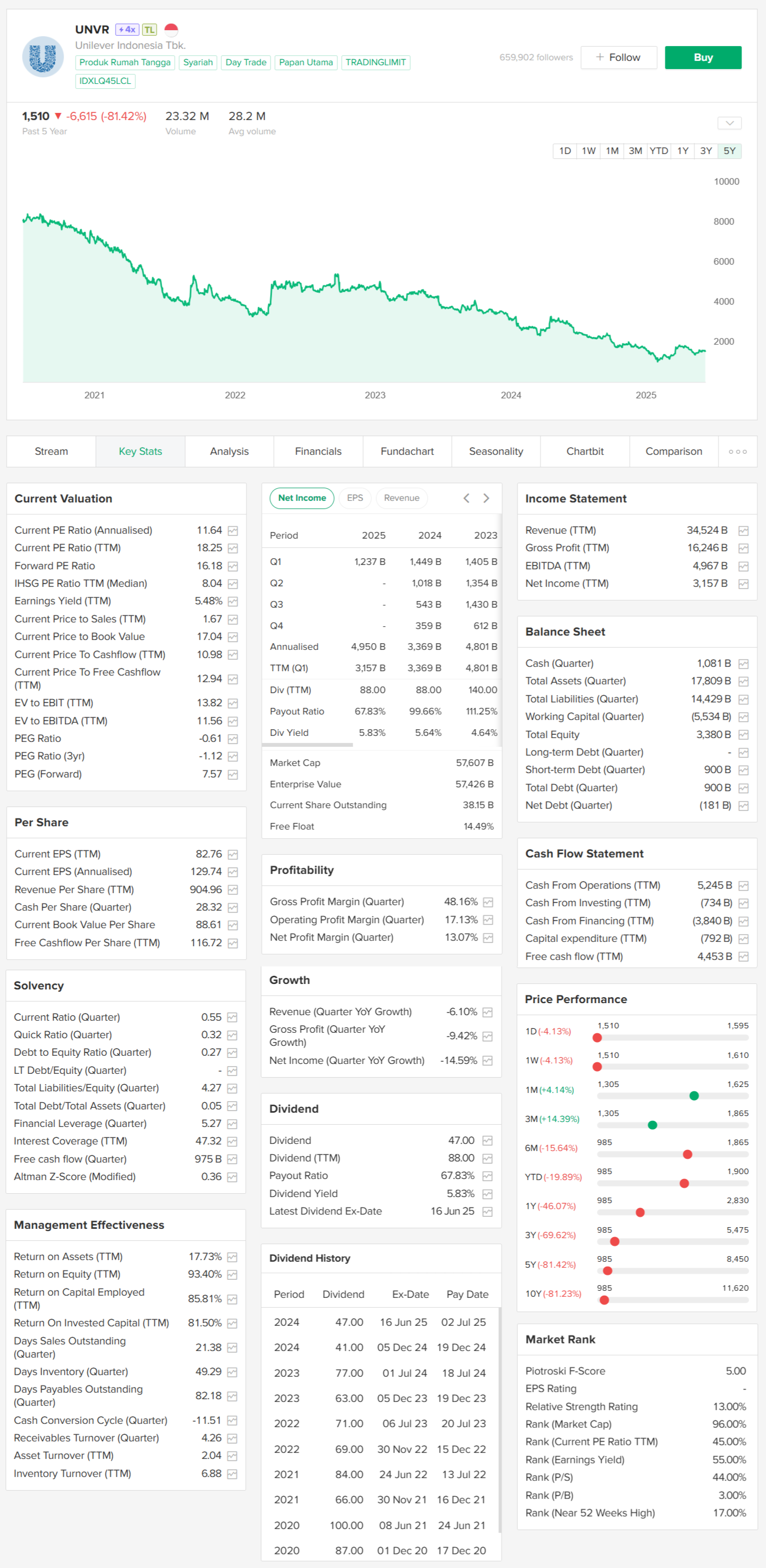Open chart icon for Free cash flow (TTM)
This screenshot has height=1568, width=766.
click(743, 957)
